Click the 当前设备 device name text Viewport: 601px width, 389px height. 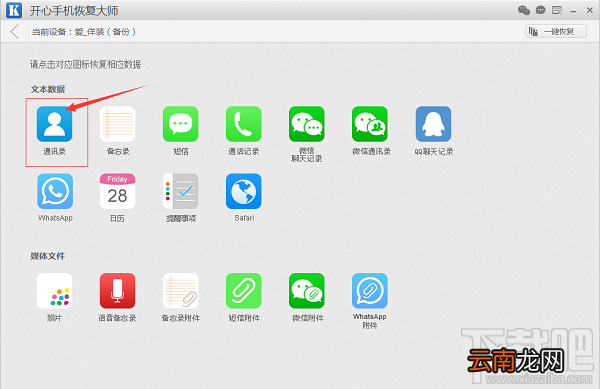click(84, 32)
